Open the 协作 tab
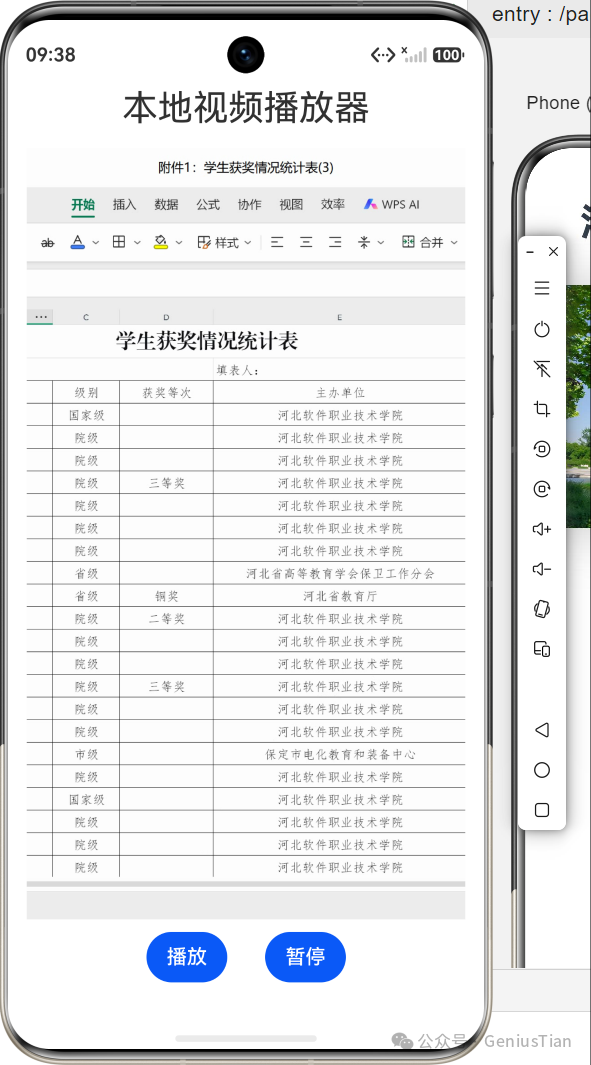 coord(249,204)
